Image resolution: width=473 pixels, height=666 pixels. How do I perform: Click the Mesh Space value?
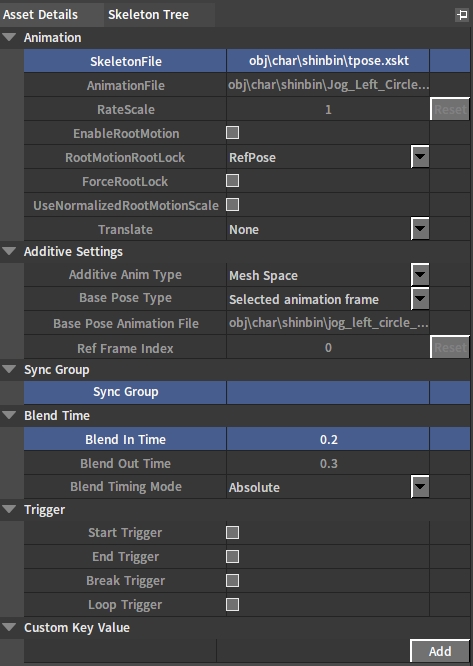(263, 276)
